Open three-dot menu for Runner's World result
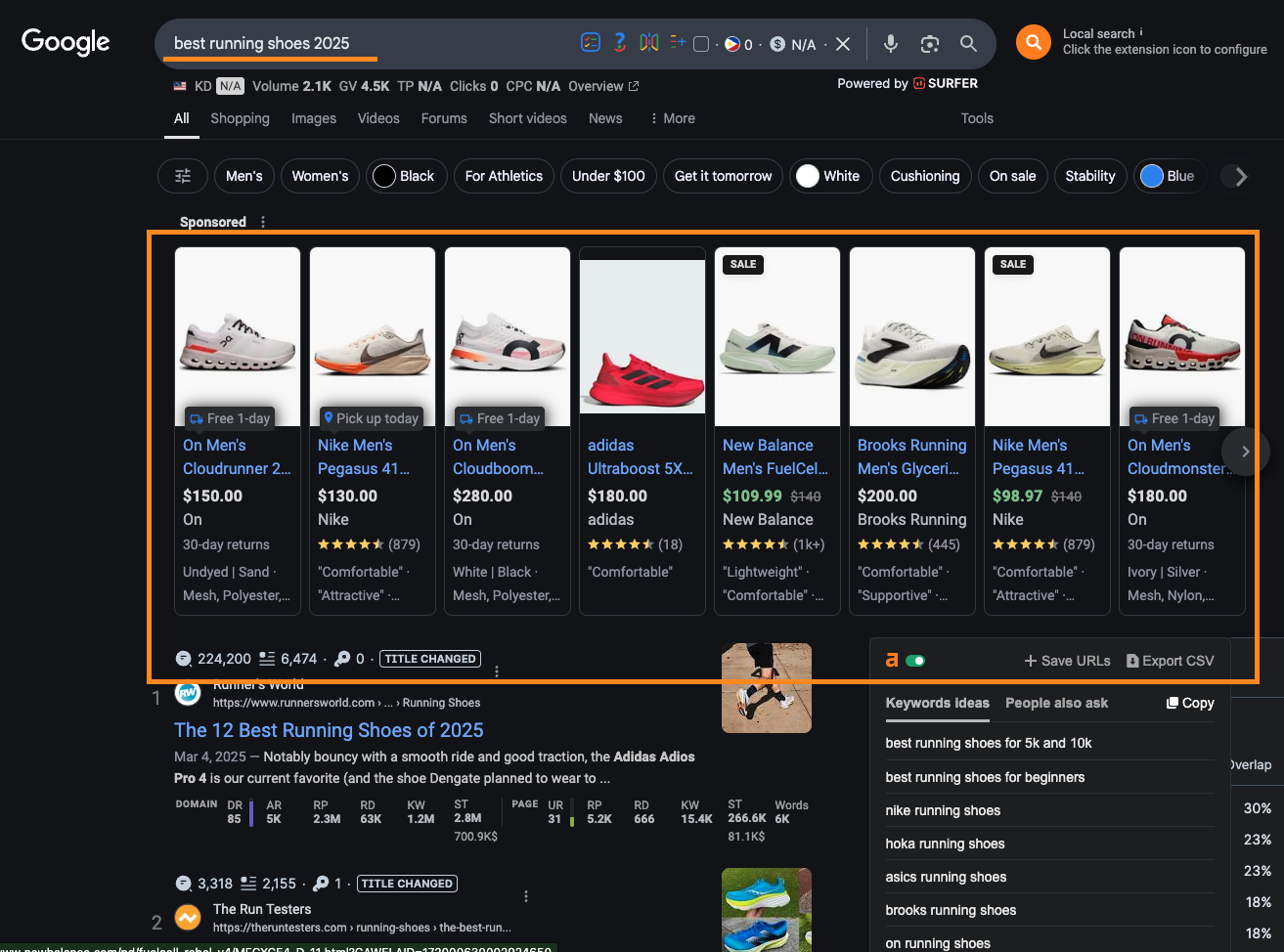1284x952 pixels. click(x=497, y=671)
